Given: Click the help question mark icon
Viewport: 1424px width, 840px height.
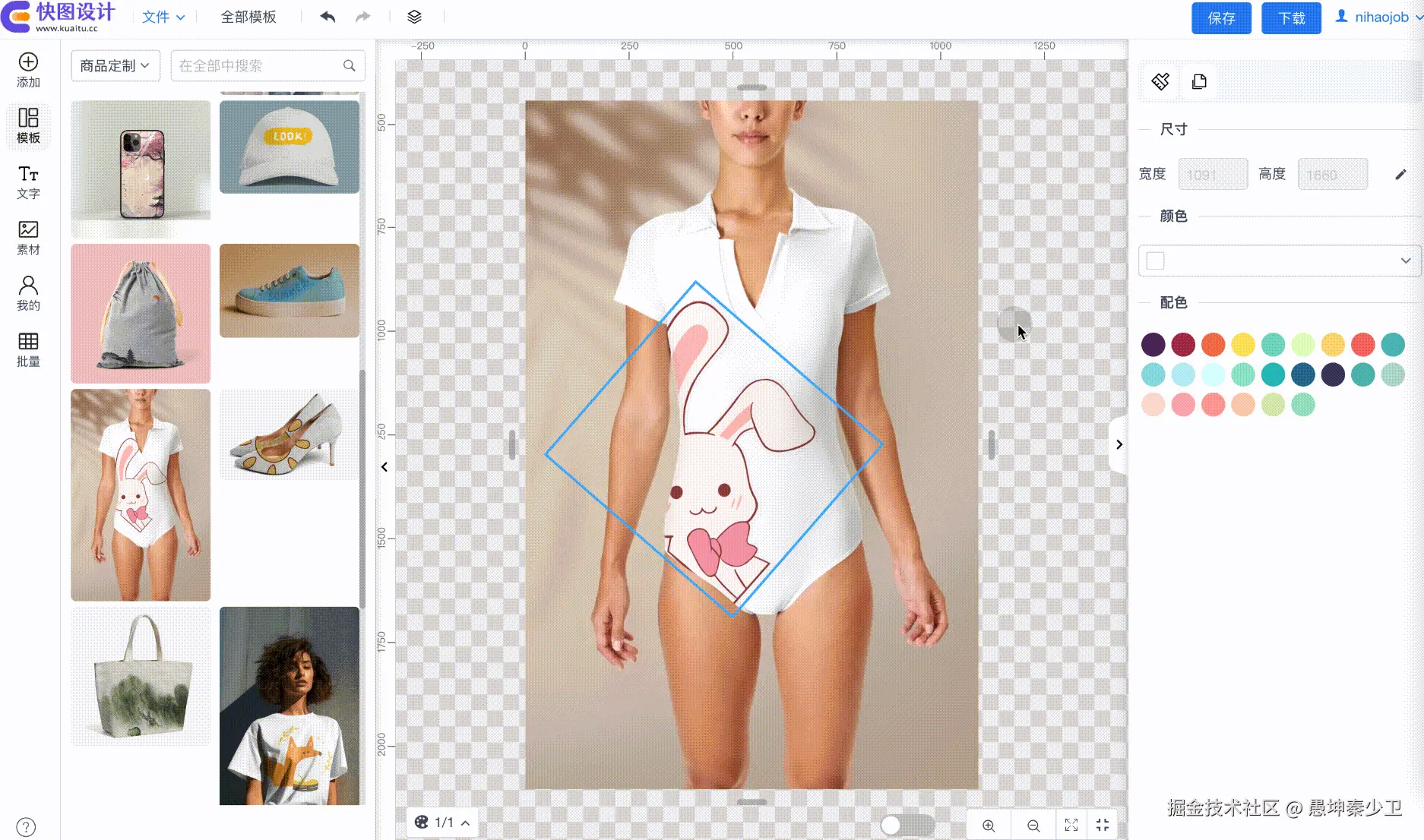Looking at the screenshot, I should (x=26, y=826).
